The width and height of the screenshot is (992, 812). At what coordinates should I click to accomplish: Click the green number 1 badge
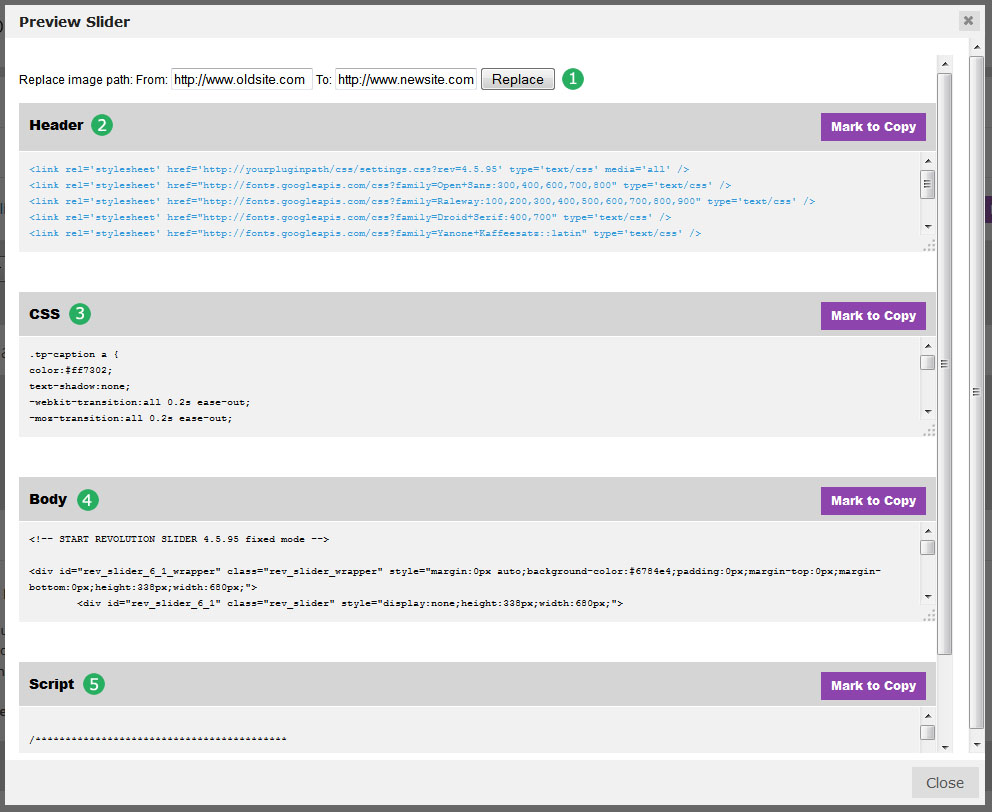pos(572,79)
